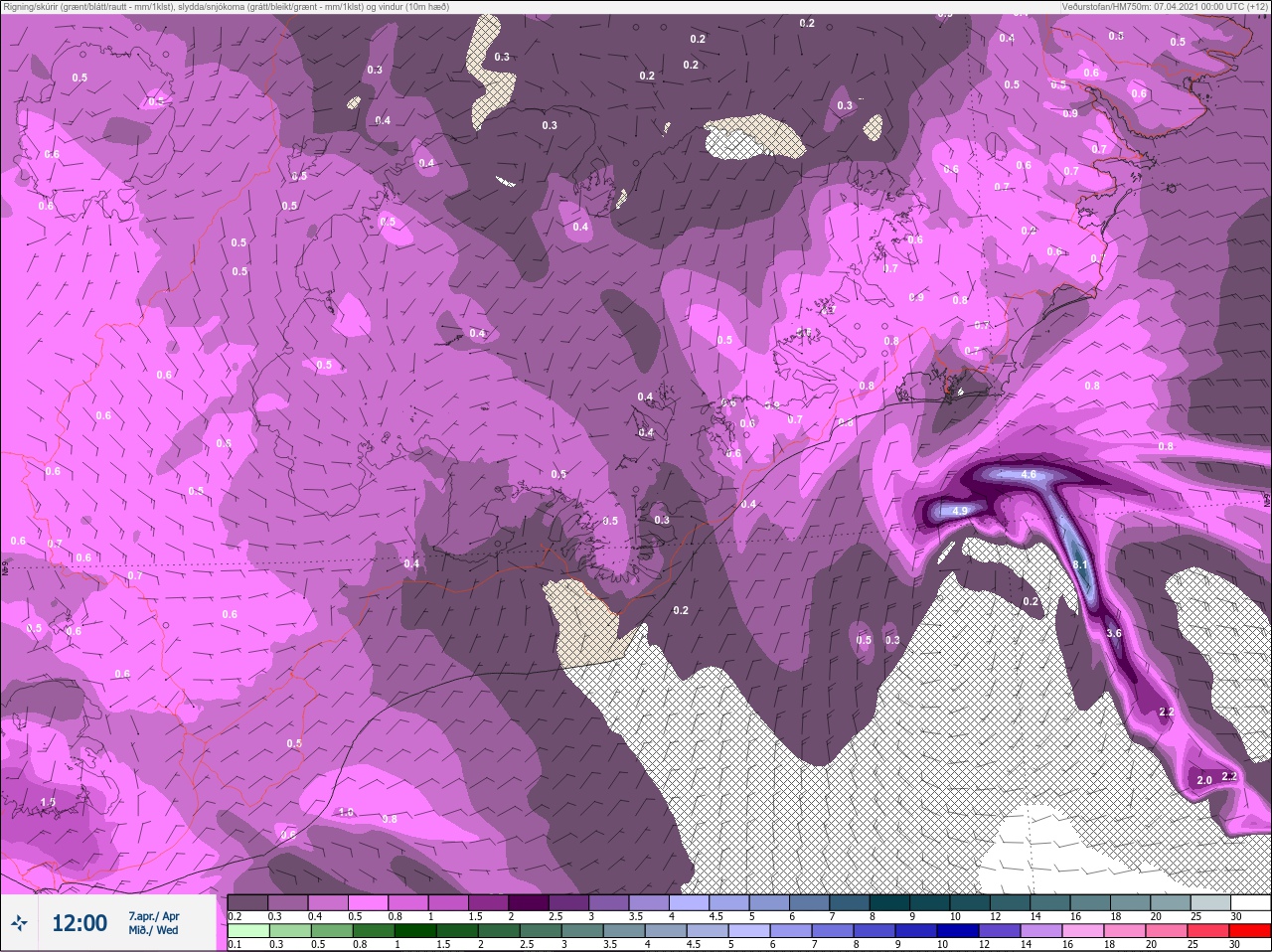This screenshot has width=1272, height=952.
Task: Pick upper legend swatch between 0.5 and 0.8
Action: (x=369, y=902)
